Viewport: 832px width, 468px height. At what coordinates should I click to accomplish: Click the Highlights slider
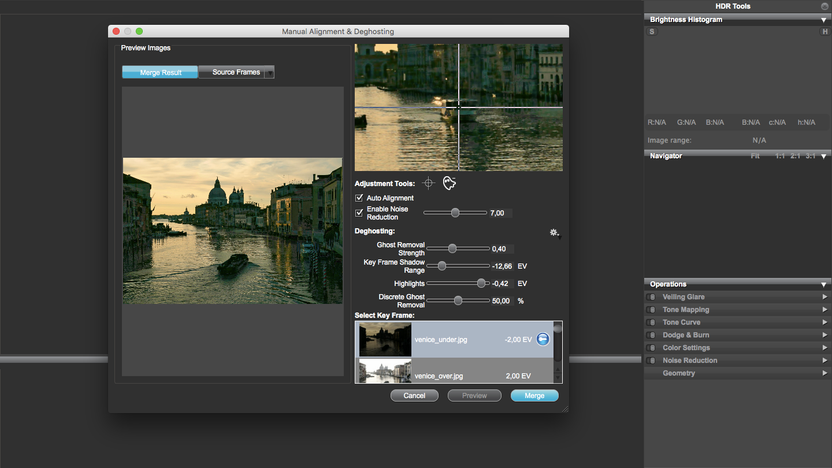(x=458, y=283)
